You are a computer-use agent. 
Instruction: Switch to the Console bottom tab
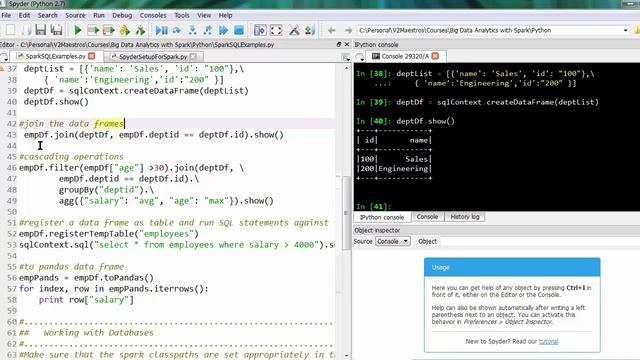[427, 217]
